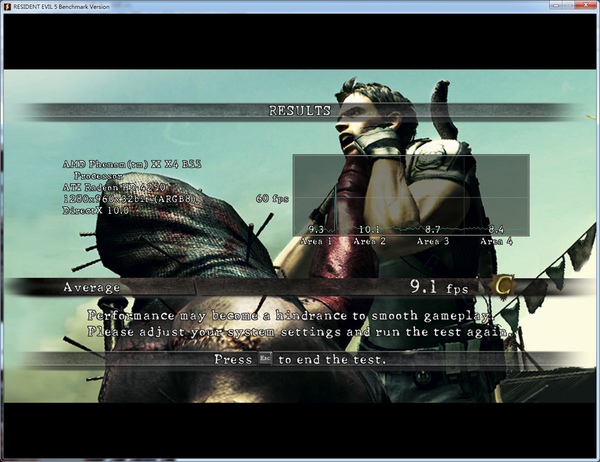
Task: Click 'Please adjust your system settings' message line
Action: pos(300,331)
